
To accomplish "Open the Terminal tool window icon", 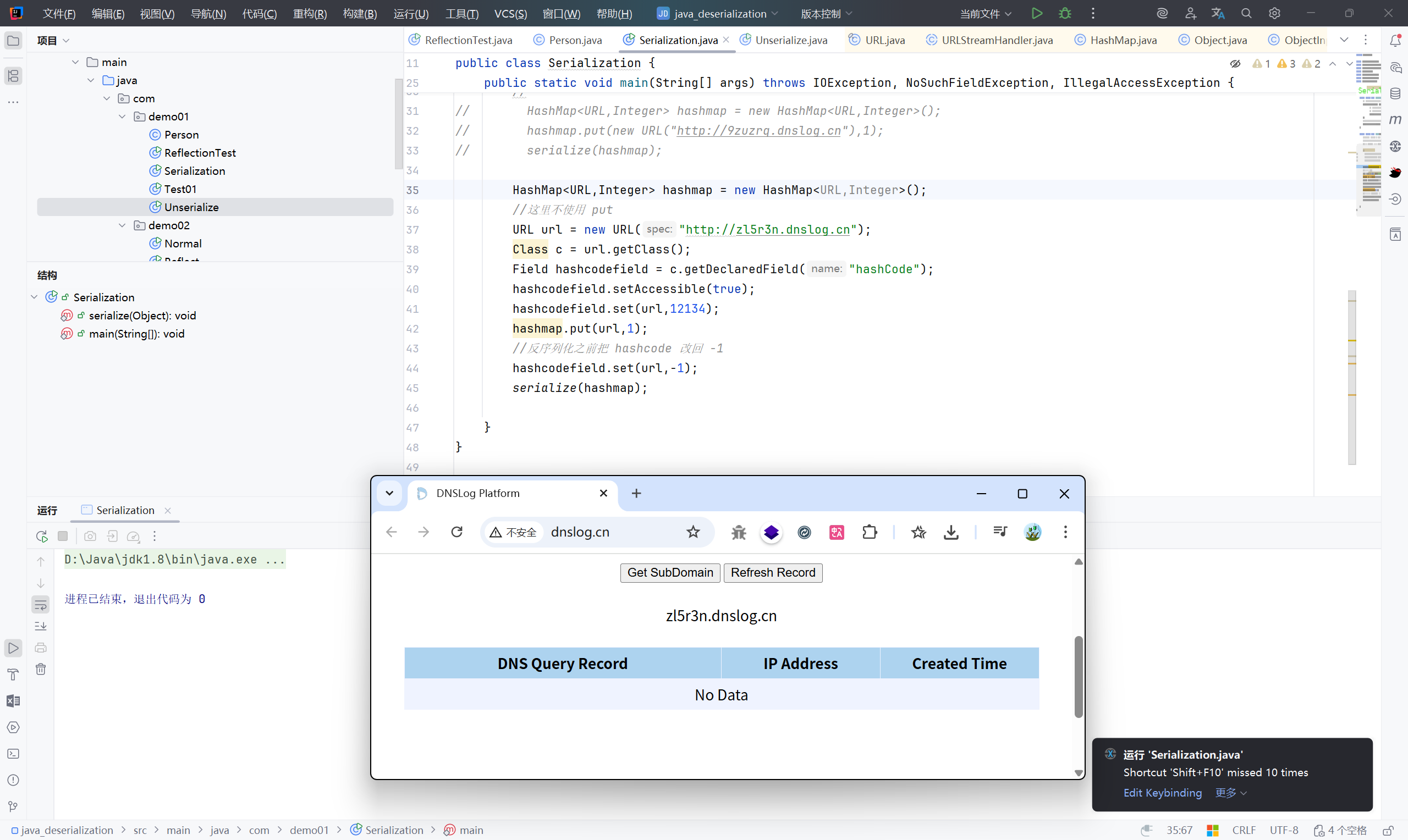I will coord(13,754).
